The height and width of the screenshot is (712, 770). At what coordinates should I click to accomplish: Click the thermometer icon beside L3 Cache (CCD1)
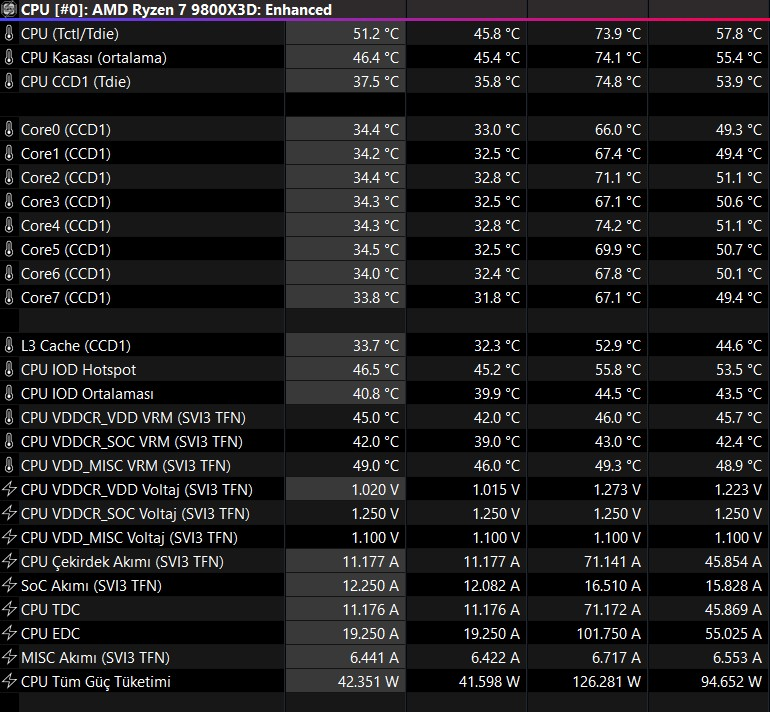(x=9, y=346)
